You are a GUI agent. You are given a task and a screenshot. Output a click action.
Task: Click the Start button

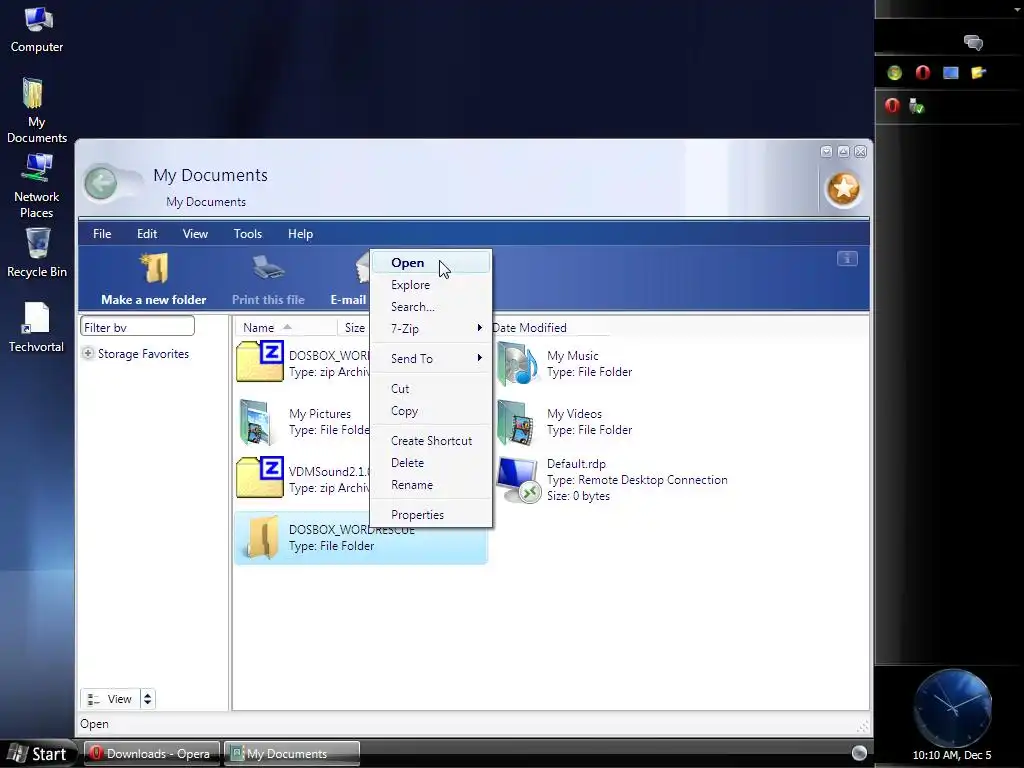click(38, 754)
